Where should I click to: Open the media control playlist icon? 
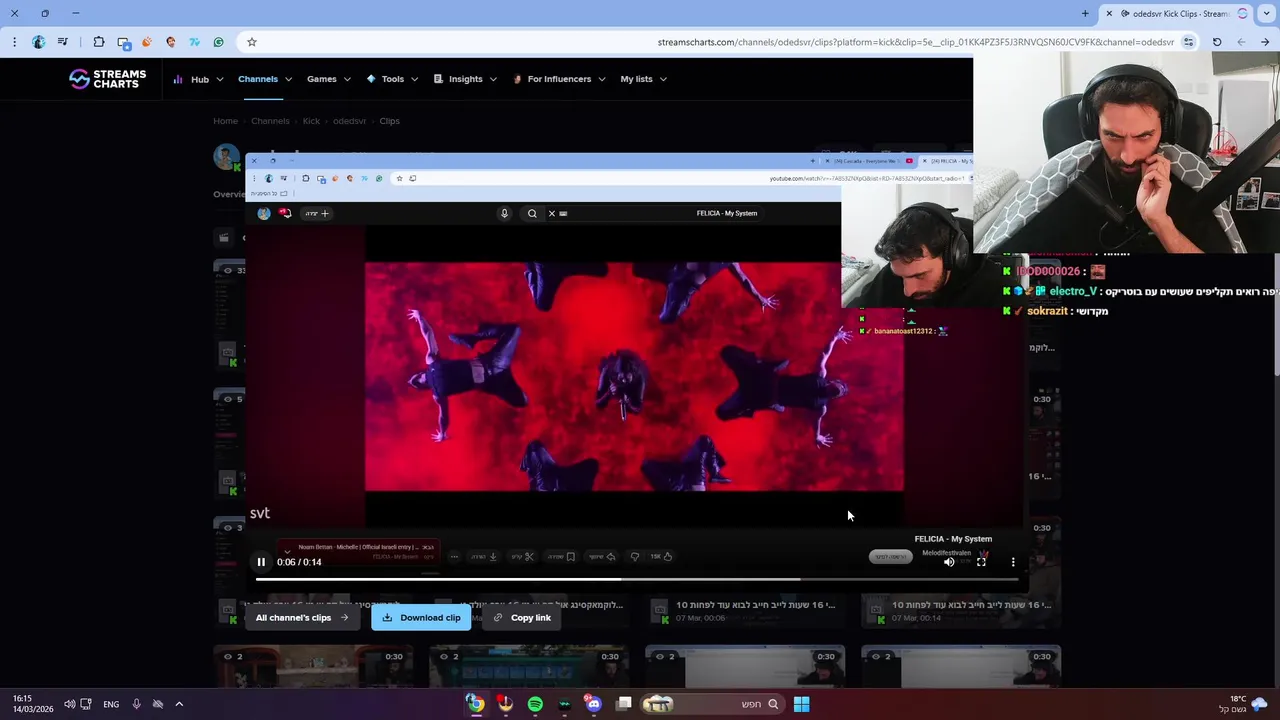pyautogui.click(x=63, y=42)
